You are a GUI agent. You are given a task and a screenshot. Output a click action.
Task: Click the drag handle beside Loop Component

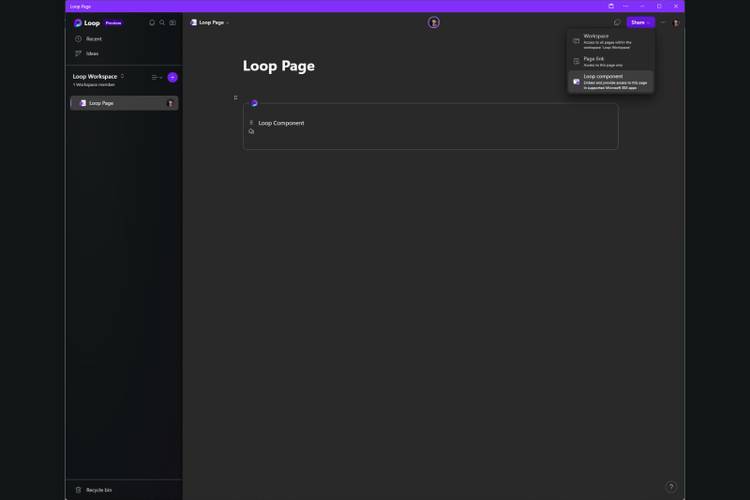(251, 122)
